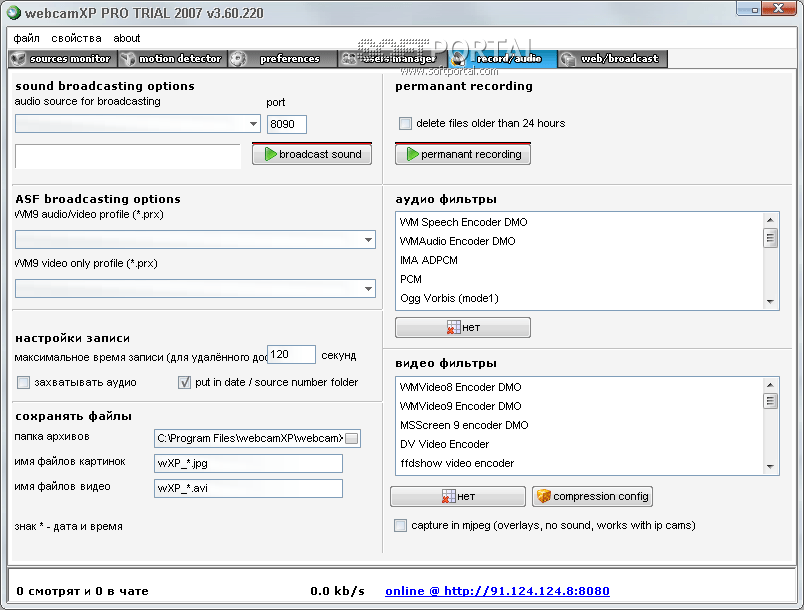Click the web/broadcast tab icon
The height and width of the screenshot is (610, 804).
click(568, 59)
